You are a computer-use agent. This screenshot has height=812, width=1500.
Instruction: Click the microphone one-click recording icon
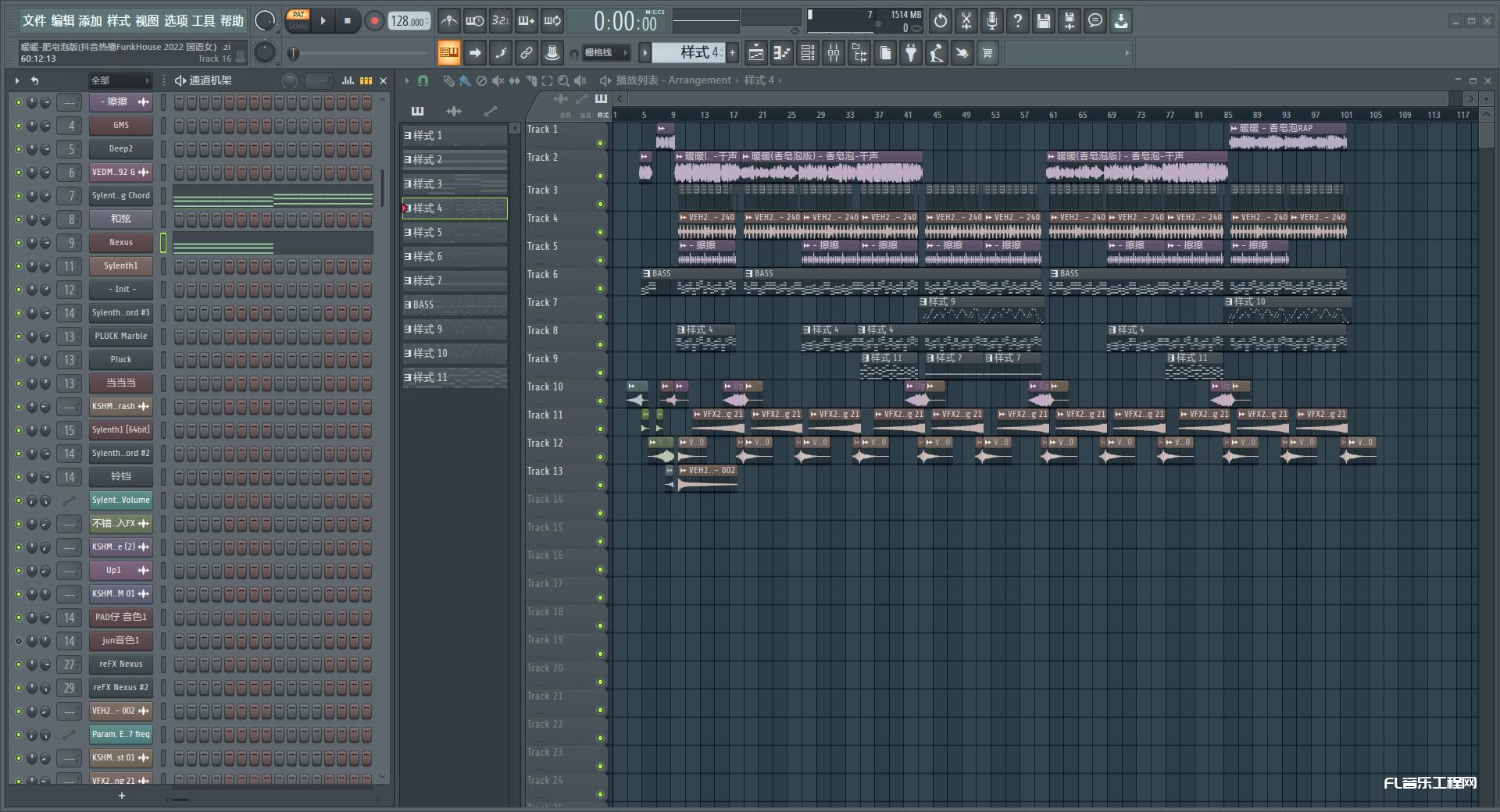[x=992, y=21]
